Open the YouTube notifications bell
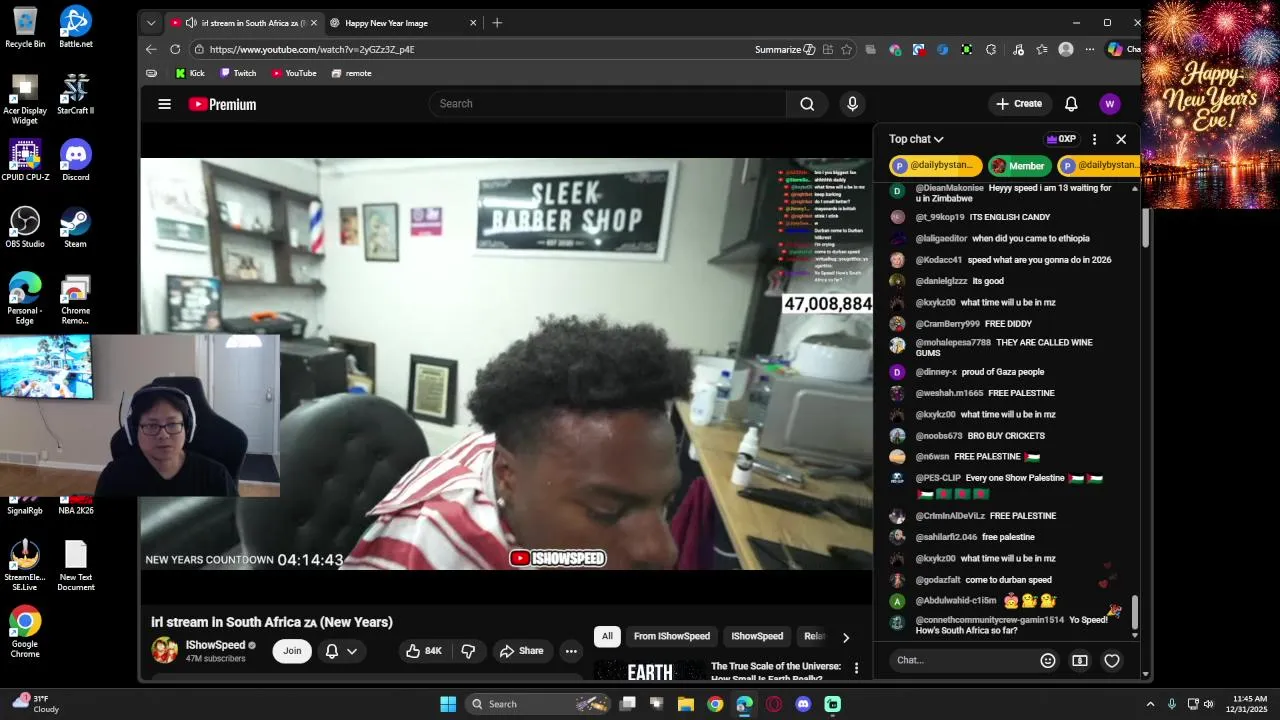The height and width of the screenshot is (720, 1280). coord(1071,104)
